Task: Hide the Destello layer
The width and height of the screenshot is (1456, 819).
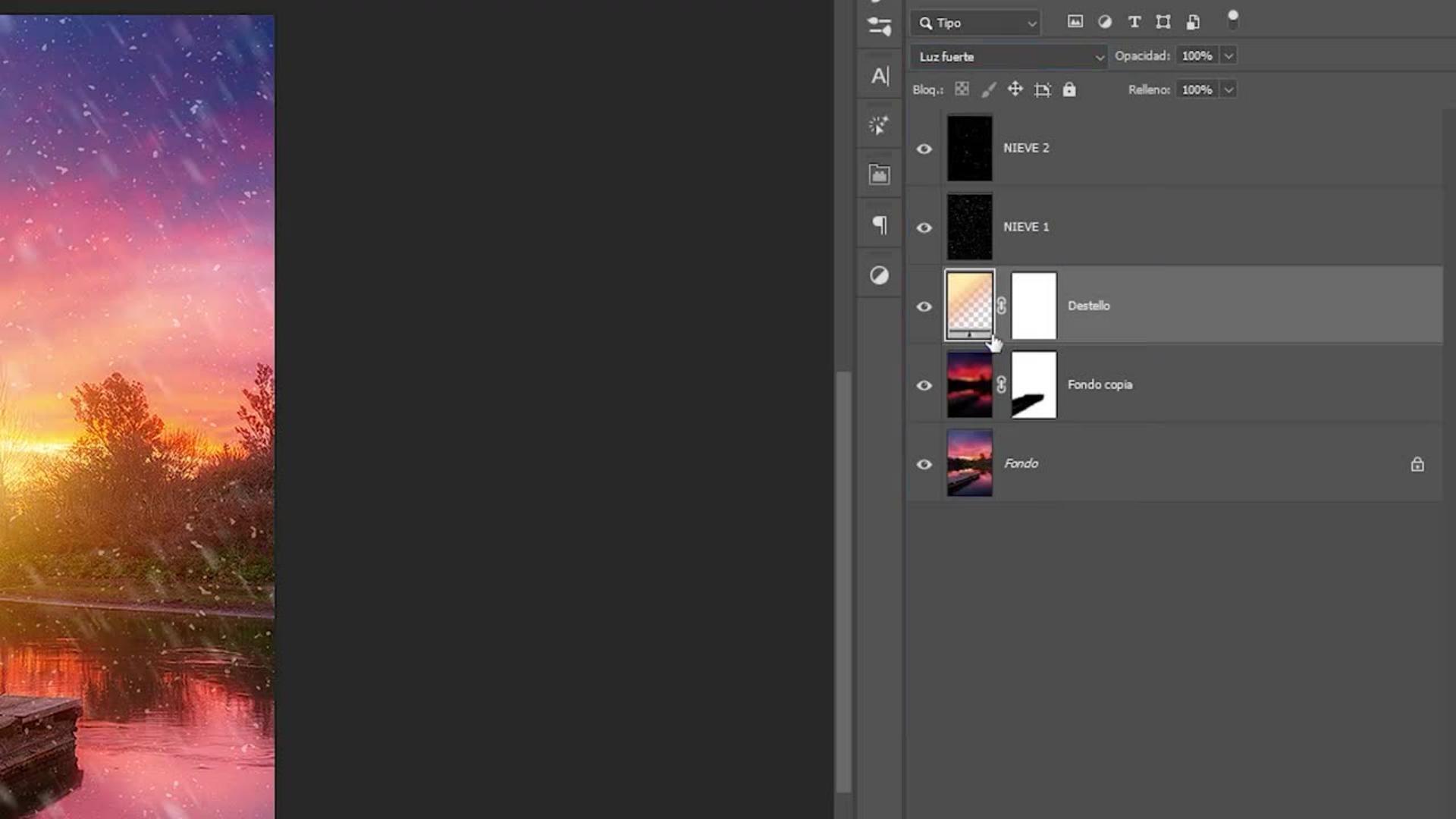Action: pos(924,306)
